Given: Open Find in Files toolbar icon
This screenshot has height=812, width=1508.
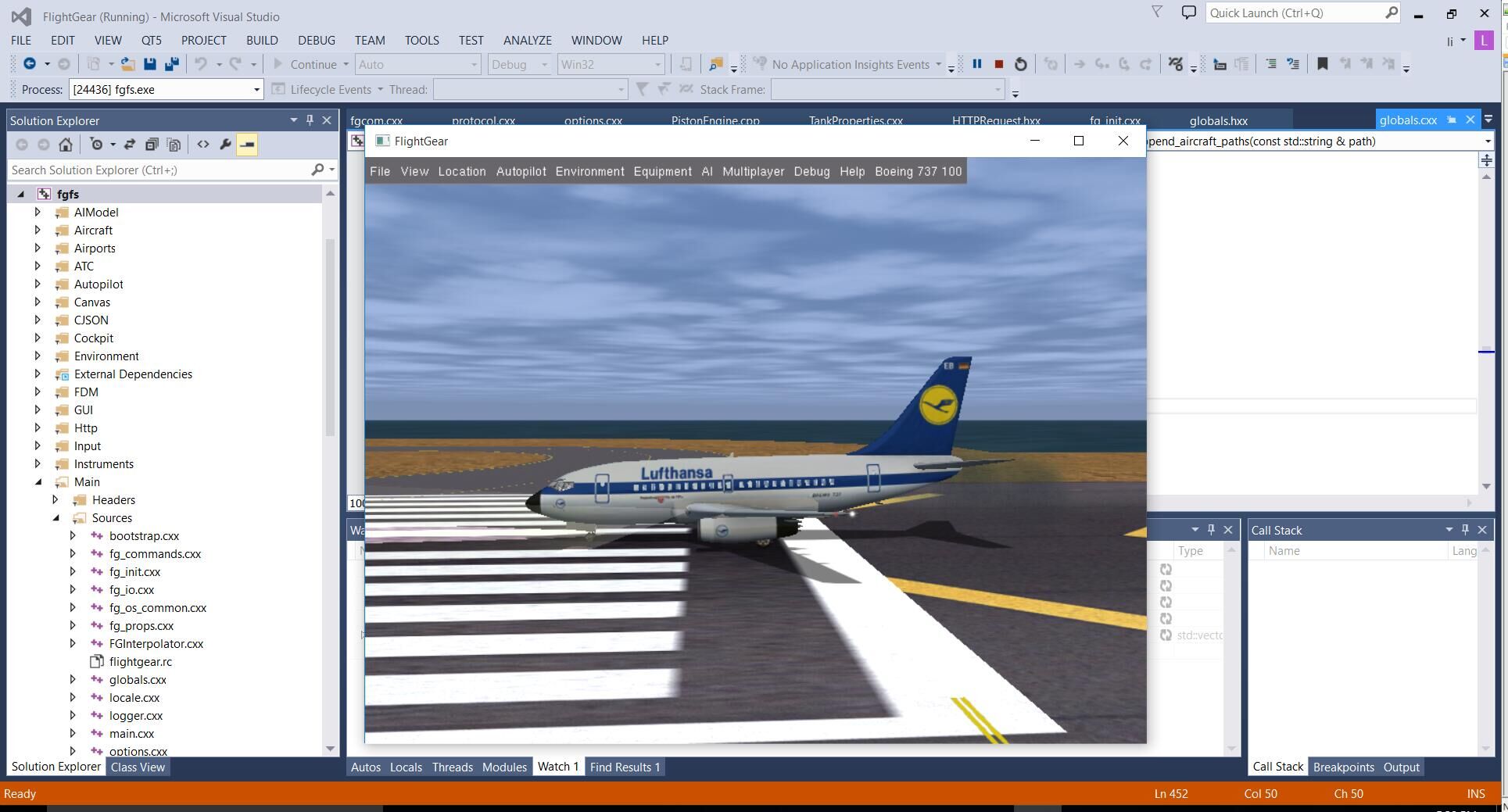Looking at the screenshot, I should [x=715, y=64].
